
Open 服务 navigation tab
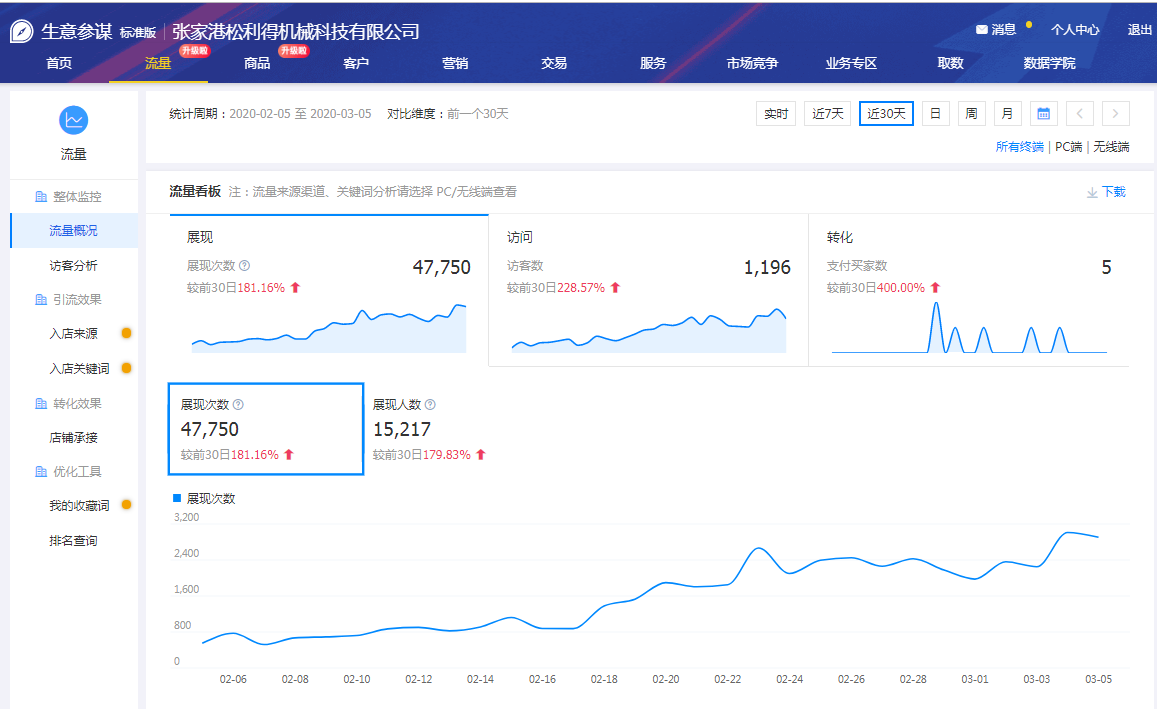point(653,63)
